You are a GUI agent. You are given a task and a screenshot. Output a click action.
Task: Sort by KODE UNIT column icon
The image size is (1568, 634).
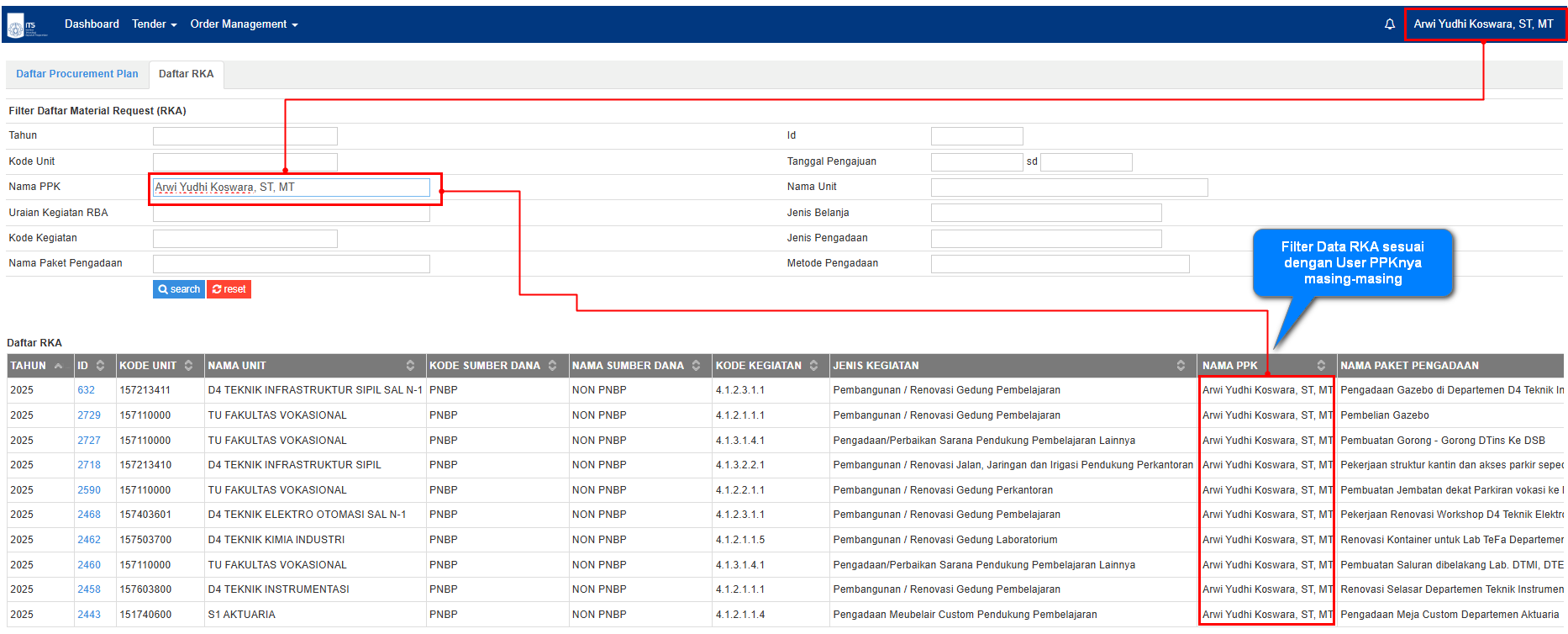[189, 366]
